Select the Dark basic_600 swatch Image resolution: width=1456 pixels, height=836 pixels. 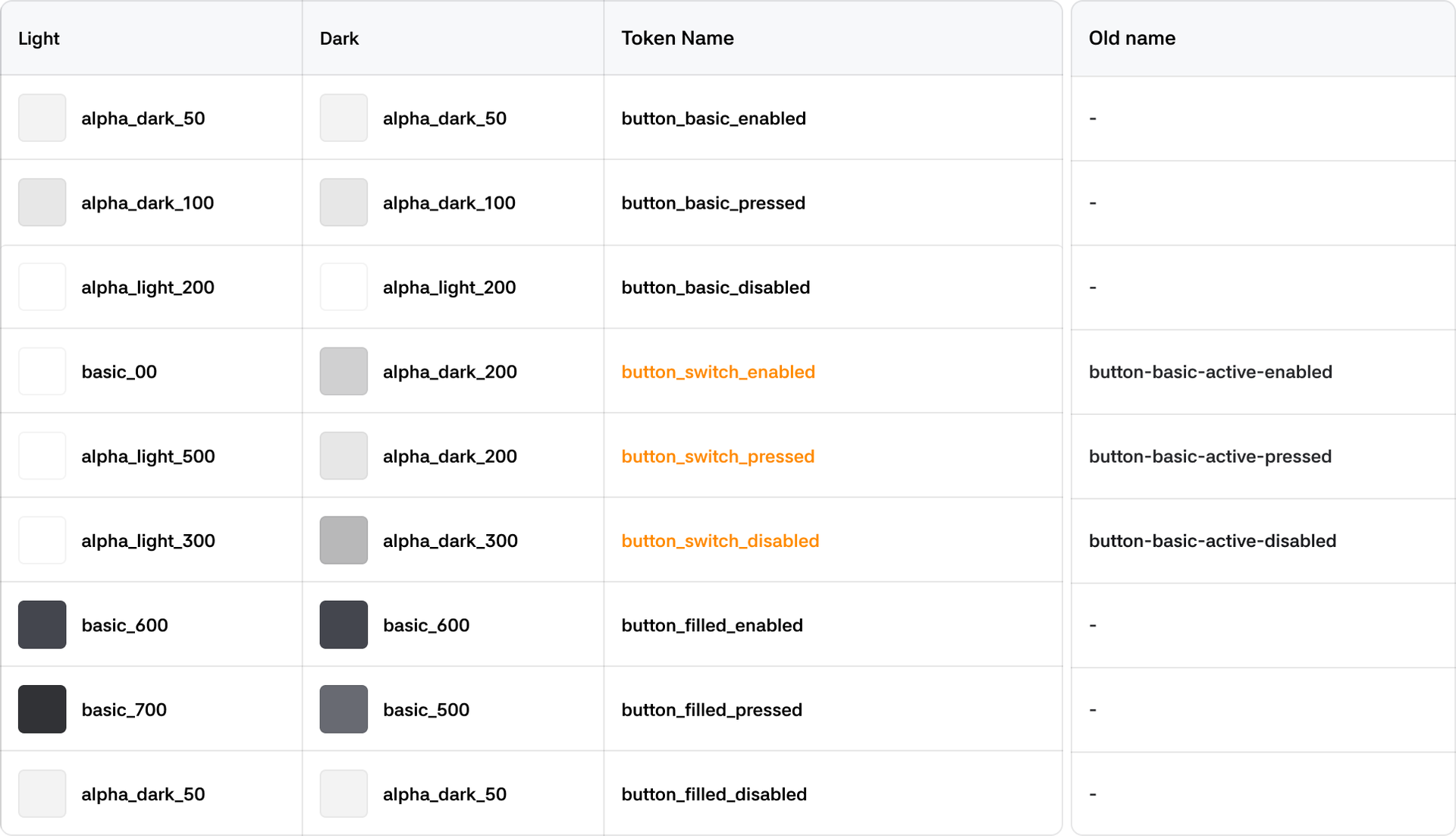(344, 624)
